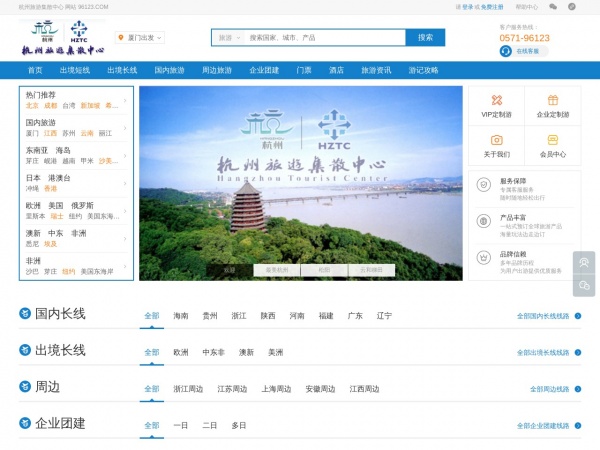
Task: Select the 云和梯田 banner slide tab
Action: (372, 270)
